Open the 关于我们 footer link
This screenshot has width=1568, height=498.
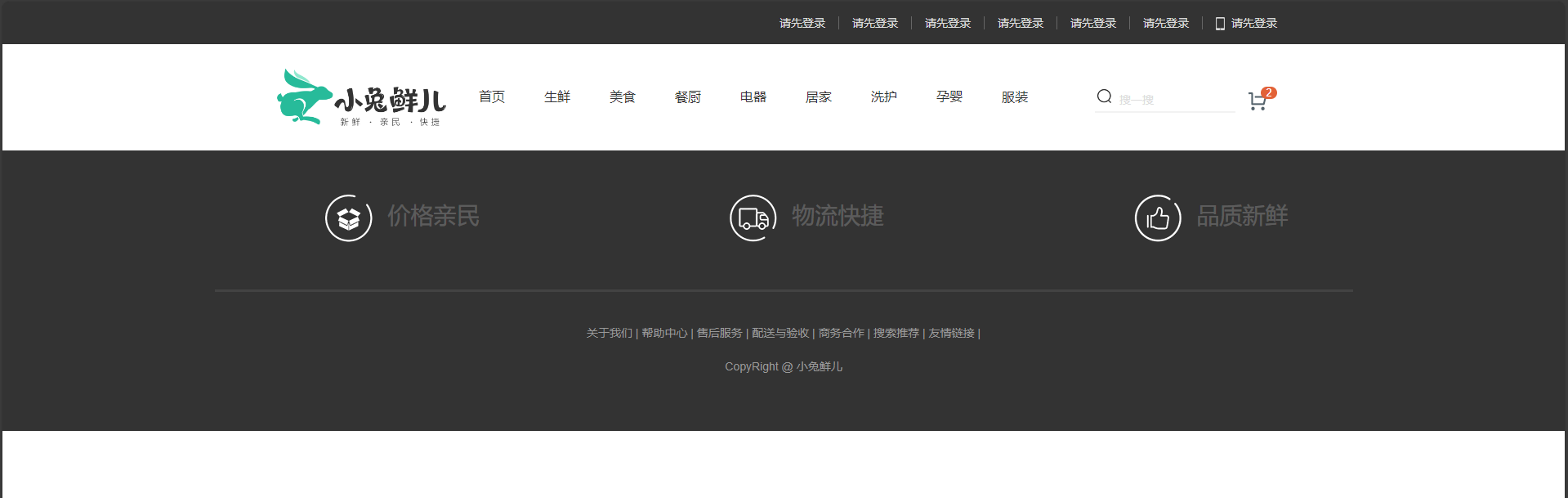click(x=610, y=333)
